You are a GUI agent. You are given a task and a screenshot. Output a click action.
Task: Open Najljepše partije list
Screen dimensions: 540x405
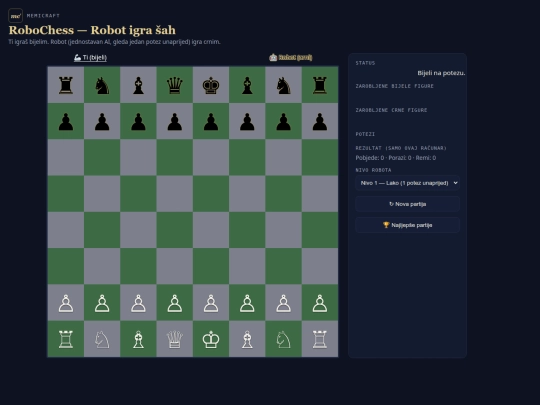407,225
